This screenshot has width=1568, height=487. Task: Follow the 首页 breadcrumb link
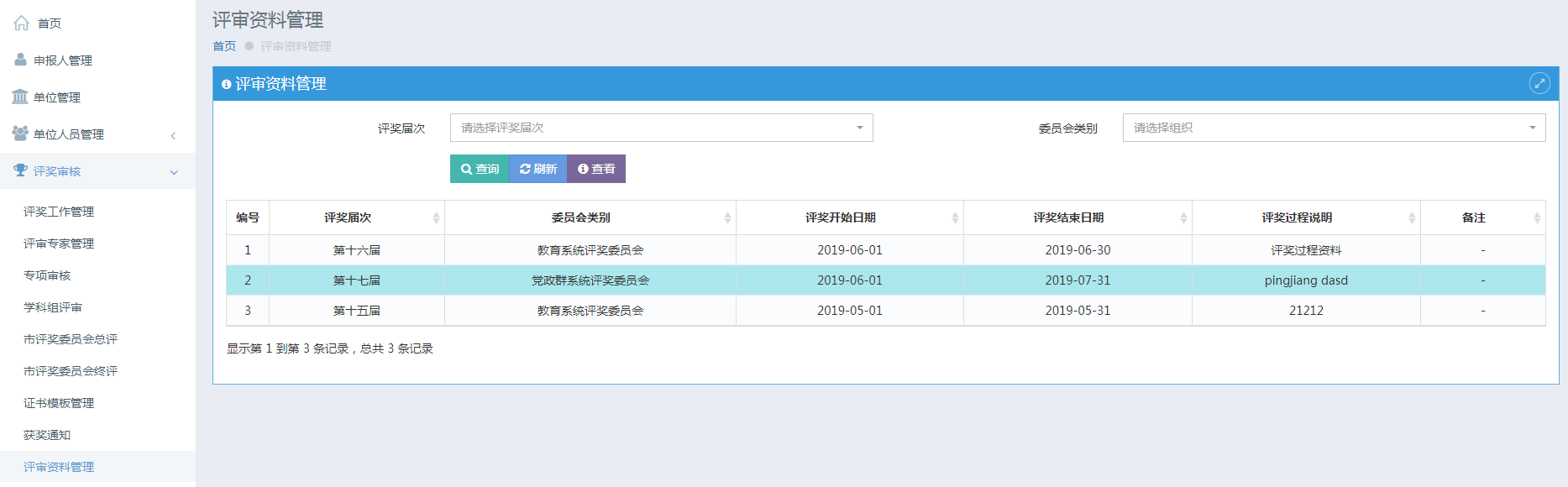224,46
